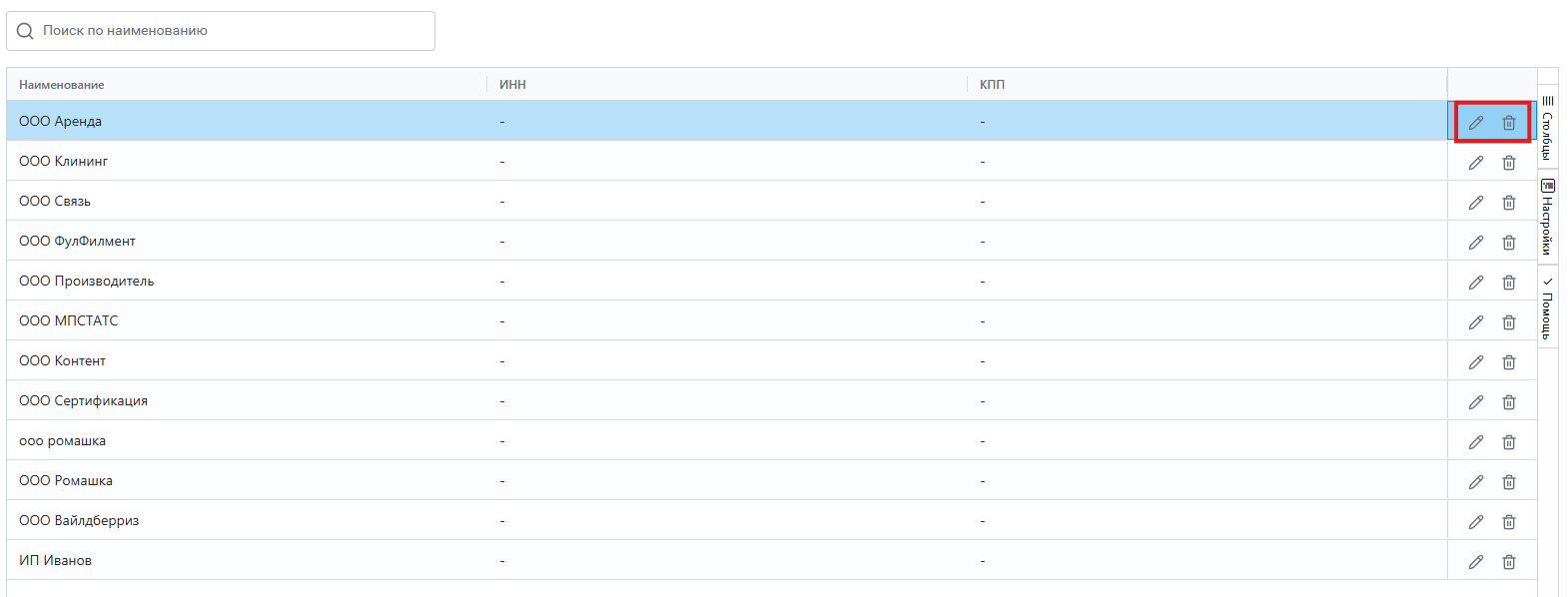Edit ООО ФулФилмент entry via pencil icon
The image size is (1568, 597).
pos(1476,243)
